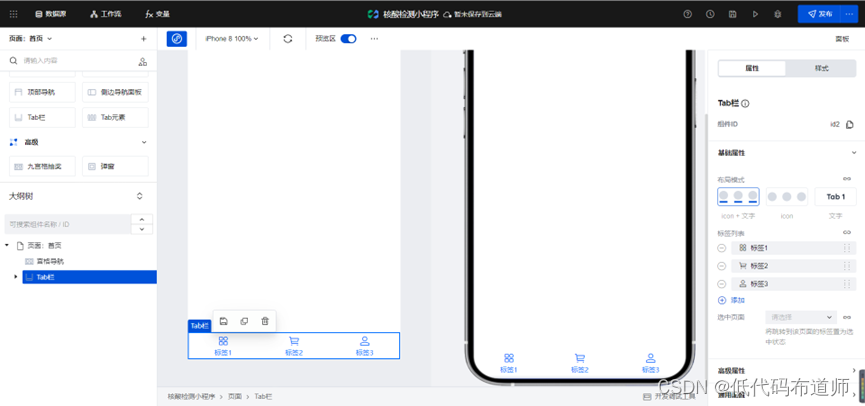Screen dimensions: 865x406
Task: Select the 顶部导航 component
Action: click(x=42, y=92)
